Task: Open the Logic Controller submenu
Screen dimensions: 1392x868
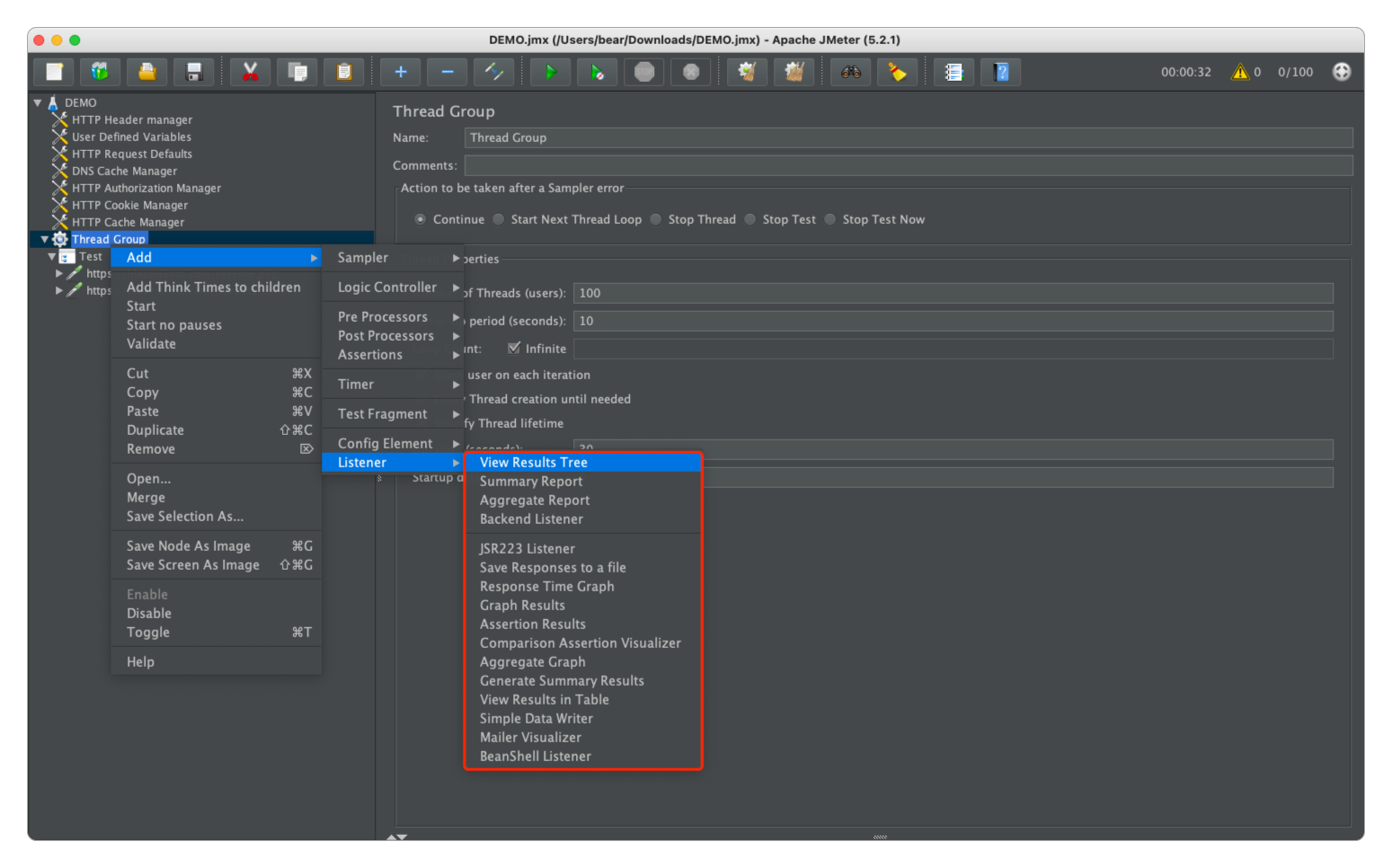Action: click(393, 288)
